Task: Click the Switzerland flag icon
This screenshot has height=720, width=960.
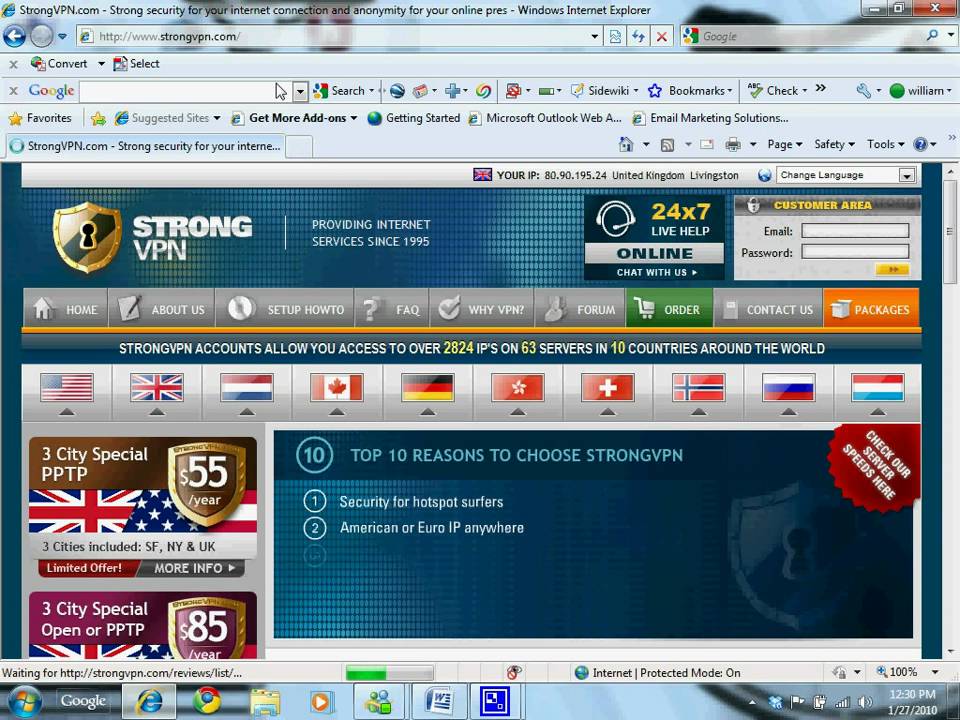Action: (608, 388)
